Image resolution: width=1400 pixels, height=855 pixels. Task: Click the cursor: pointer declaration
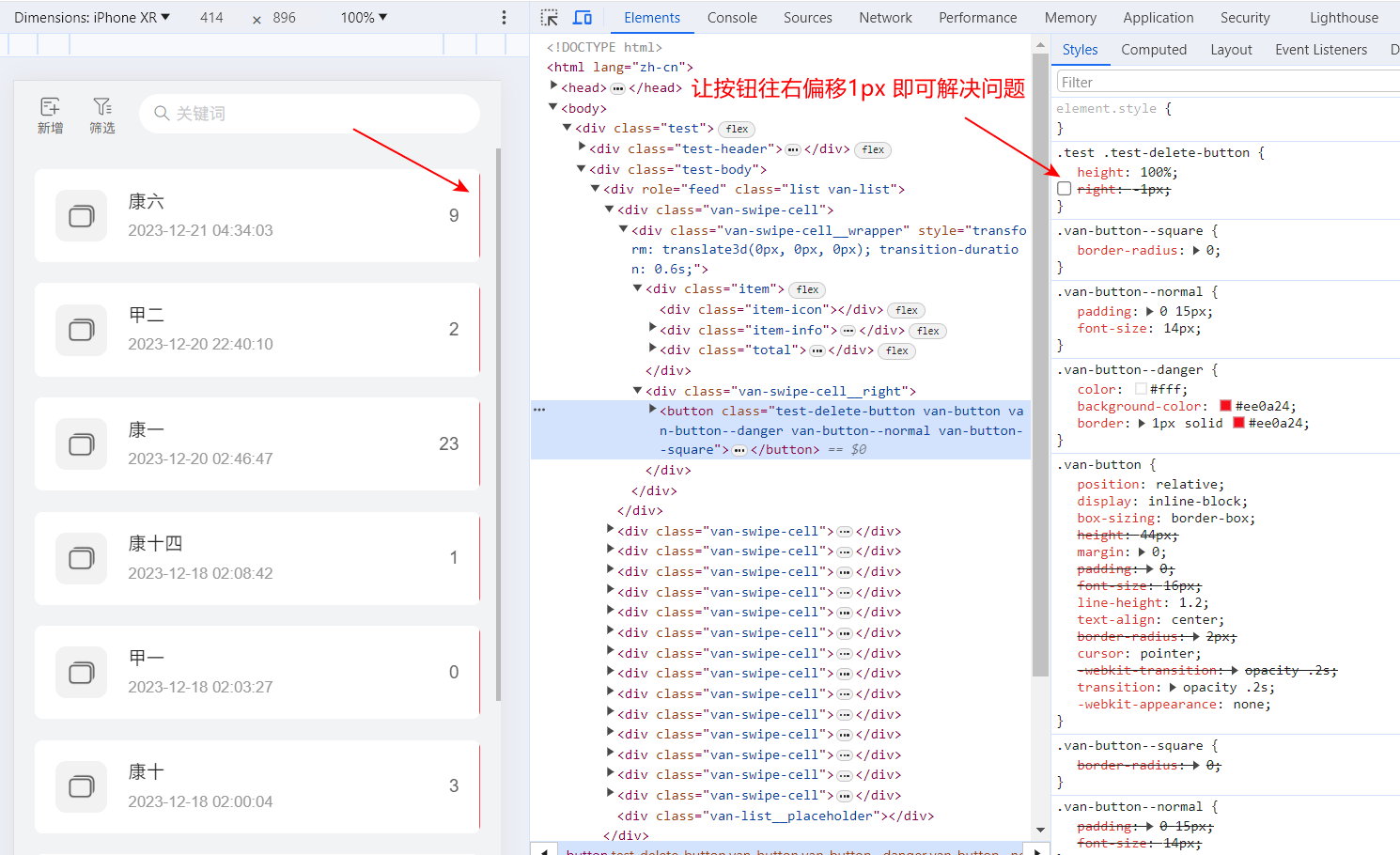tap(1139, 654)
